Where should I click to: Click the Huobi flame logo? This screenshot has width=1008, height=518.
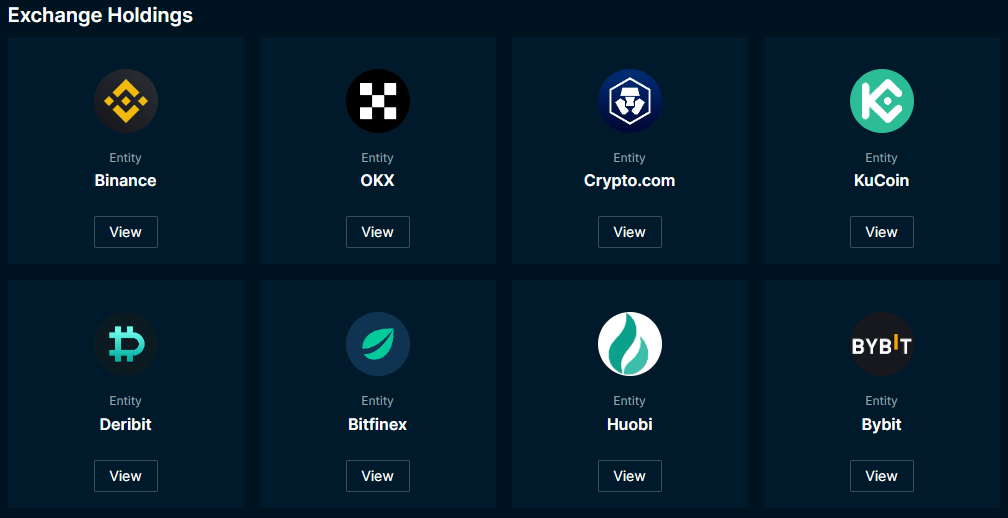pyautogui.click(x=629, y=344)
